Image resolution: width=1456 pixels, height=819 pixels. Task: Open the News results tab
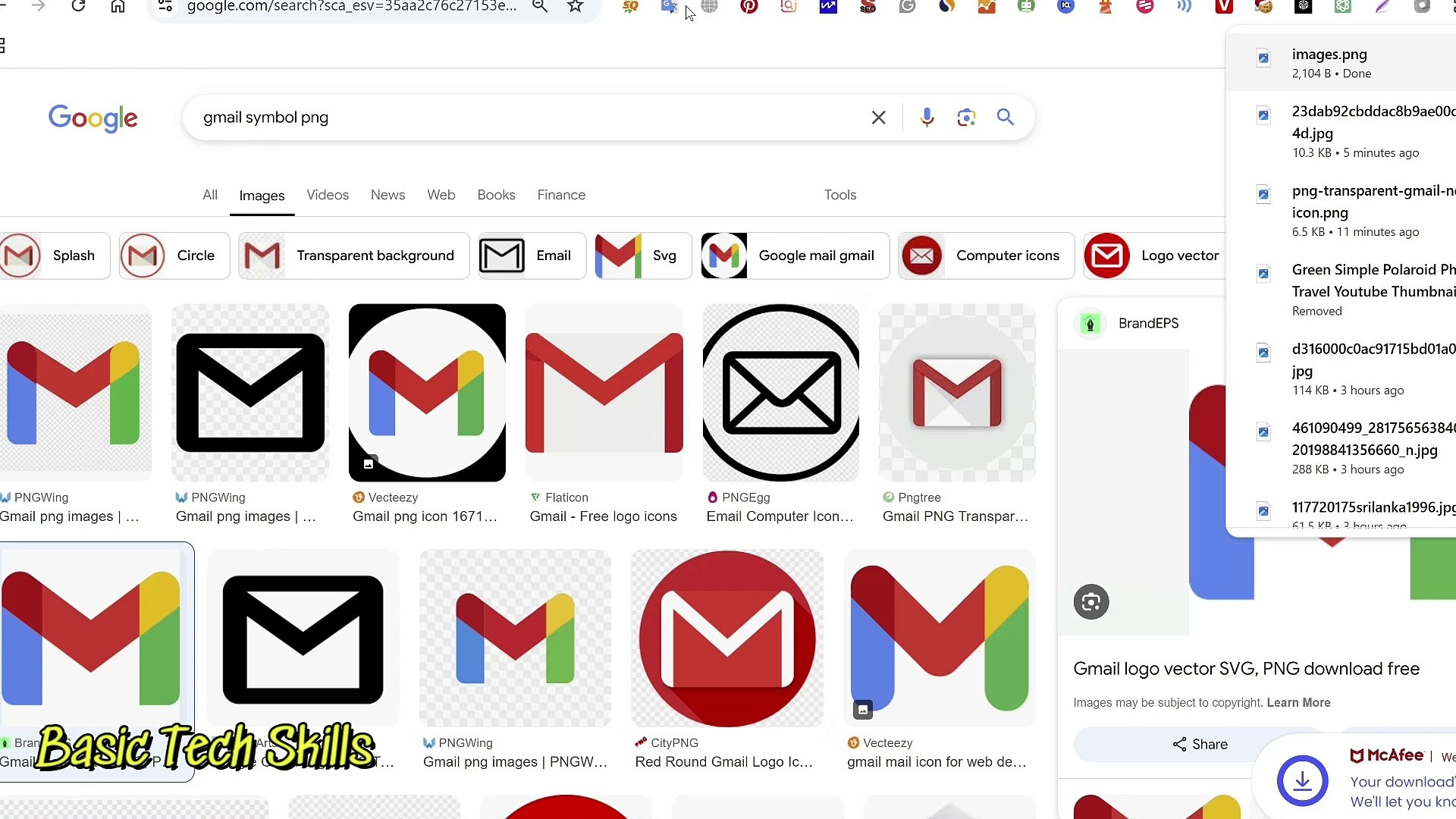388,195
